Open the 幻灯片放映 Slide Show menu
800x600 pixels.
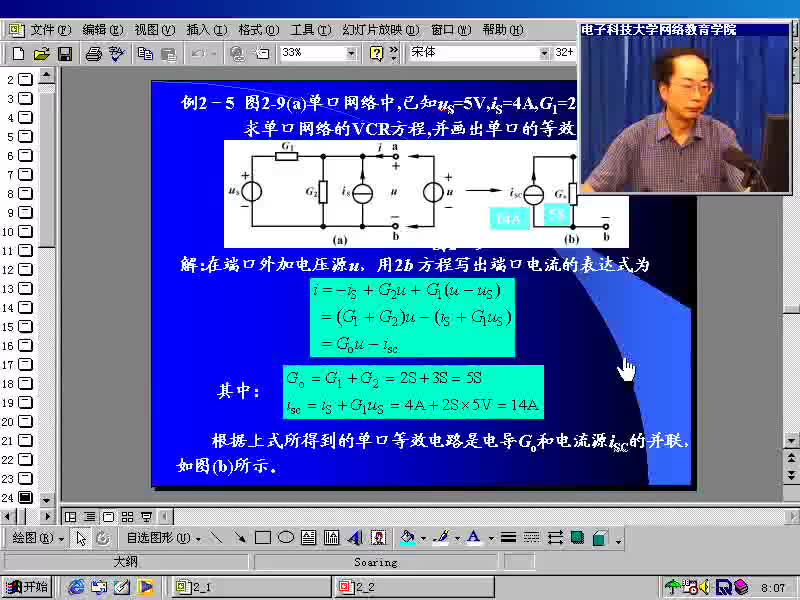coord(381,30)
